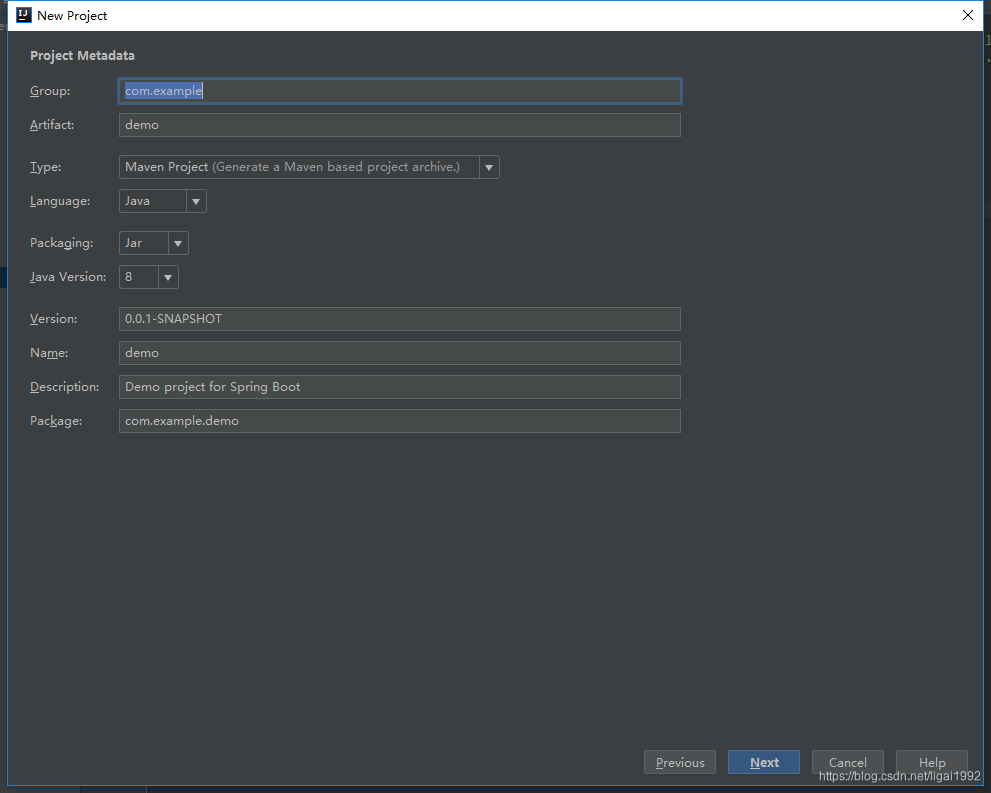Open the Type dropdown arrow
This screenshot has height=793, width=991.
tap(489, 167)
